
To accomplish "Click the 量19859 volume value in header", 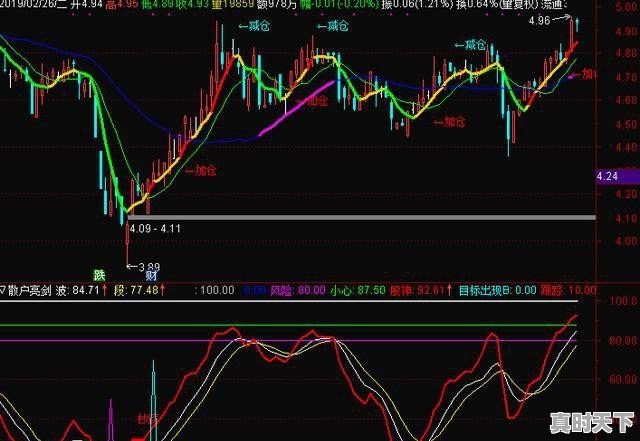I will (231, 5).
